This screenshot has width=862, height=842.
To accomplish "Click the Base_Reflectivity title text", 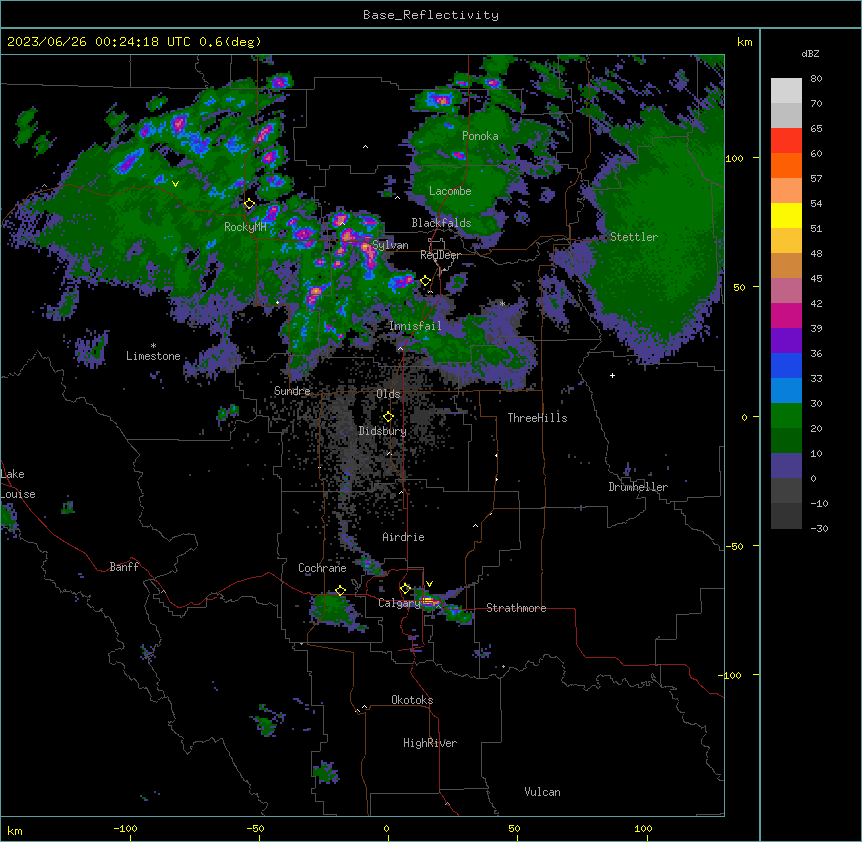I will click(431, 15).
